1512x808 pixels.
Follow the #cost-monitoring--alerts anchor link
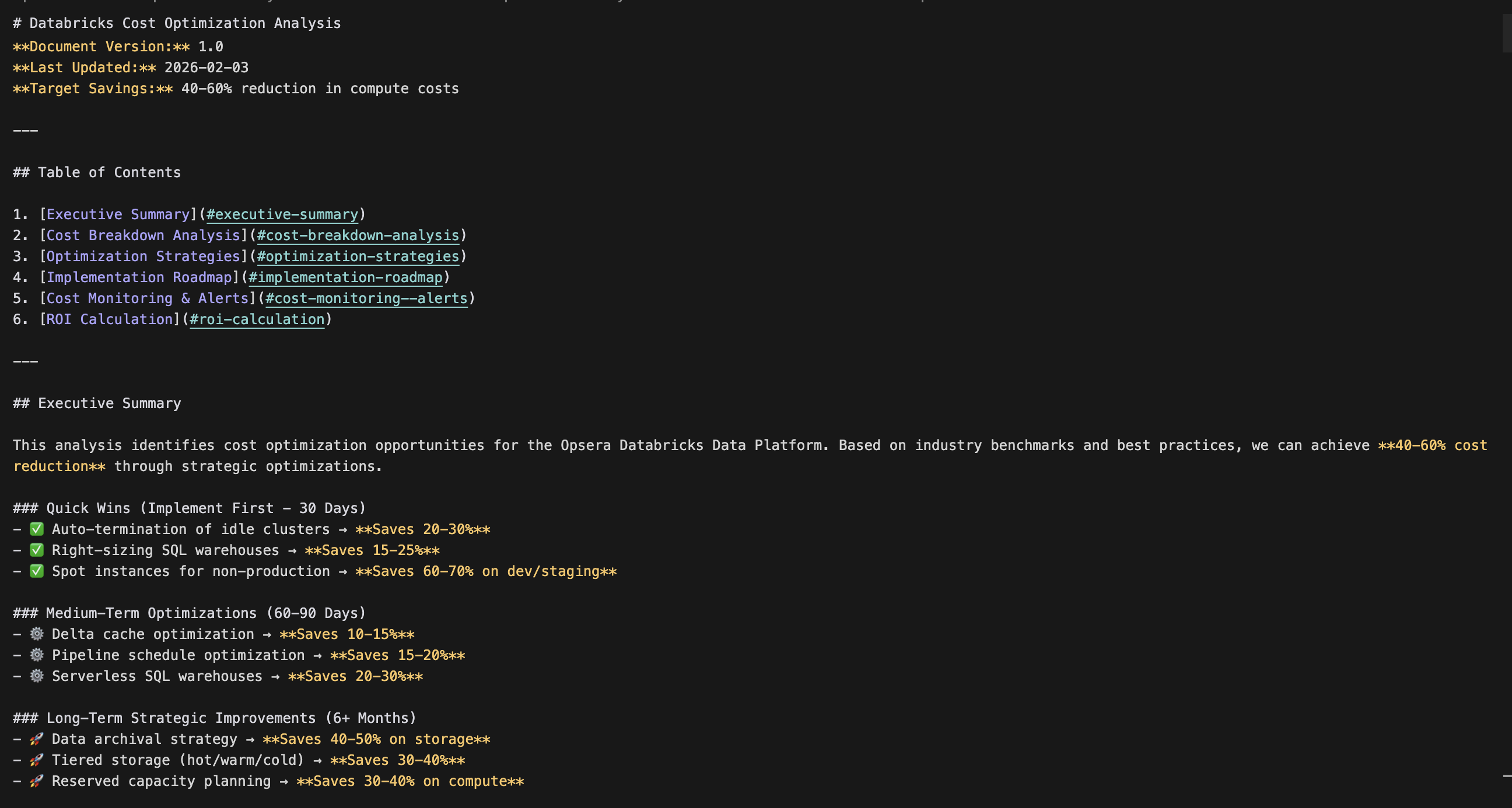point(366,298)
